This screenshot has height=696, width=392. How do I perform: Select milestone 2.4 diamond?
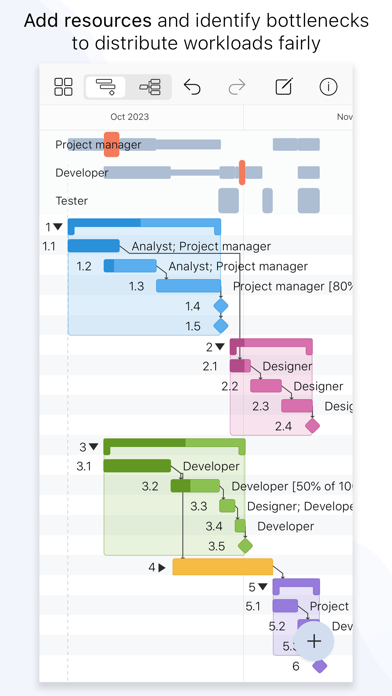(x=313, y=426)
